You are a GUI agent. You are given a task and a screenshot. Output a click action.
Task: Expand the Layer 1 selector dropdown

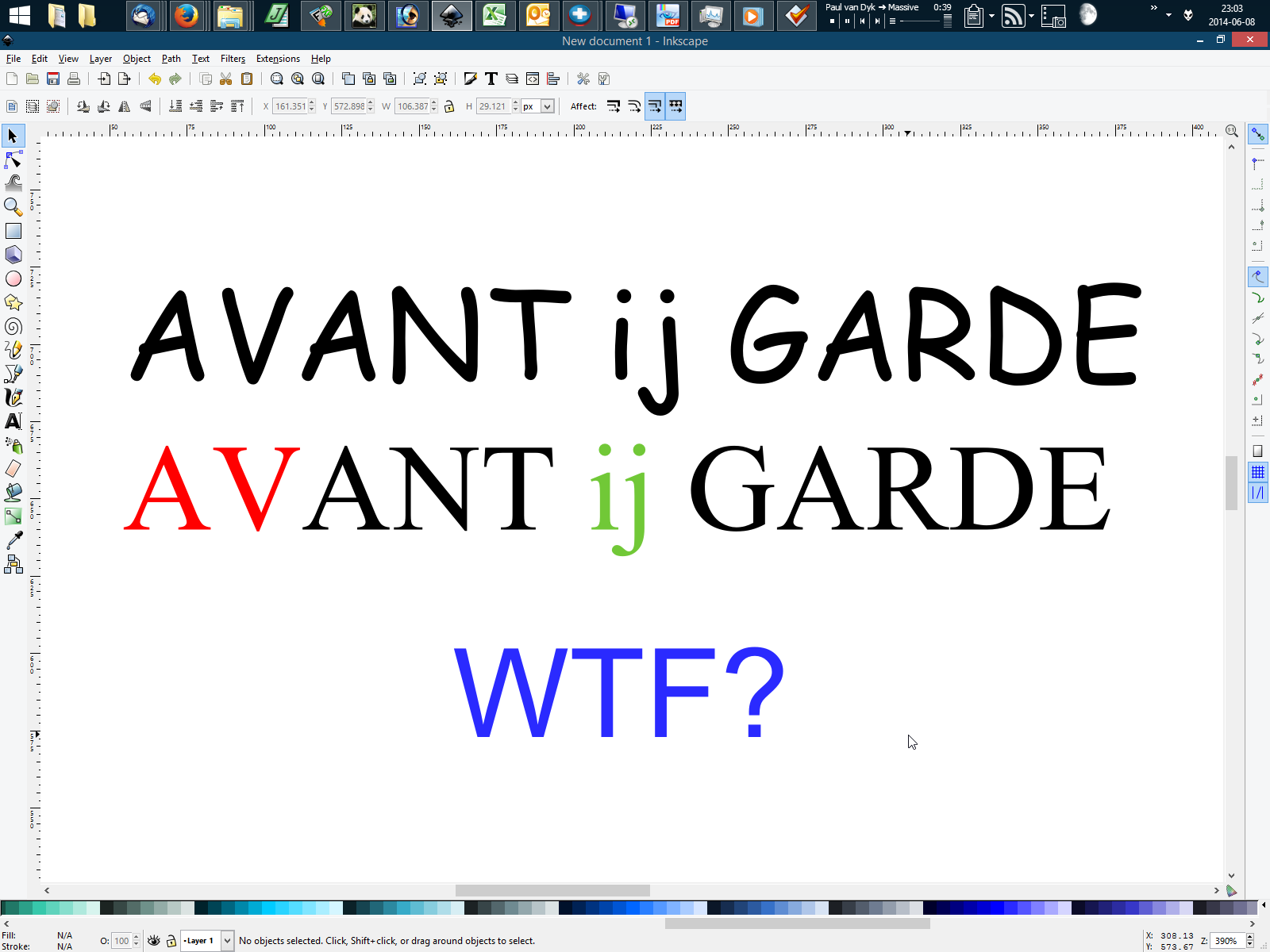[x=227, y=941]
